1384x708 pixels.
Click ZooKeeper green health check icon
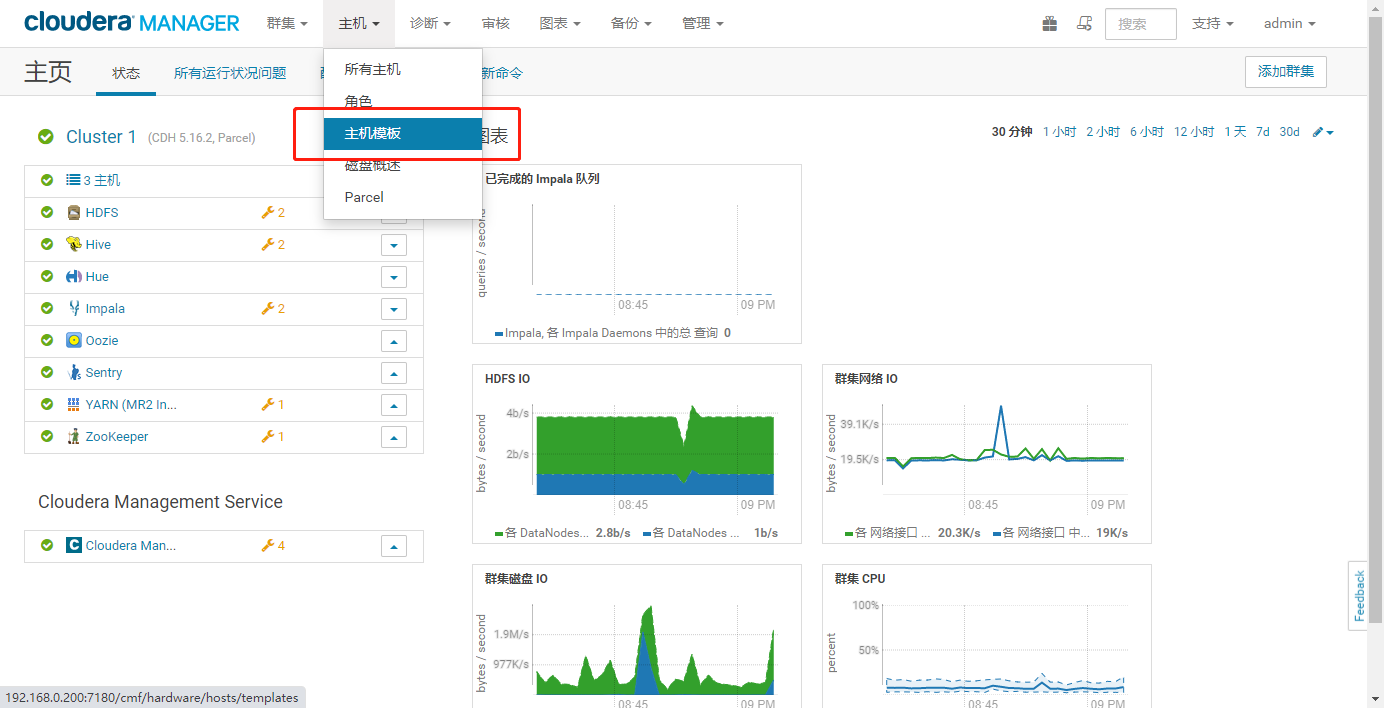[47, 436]
